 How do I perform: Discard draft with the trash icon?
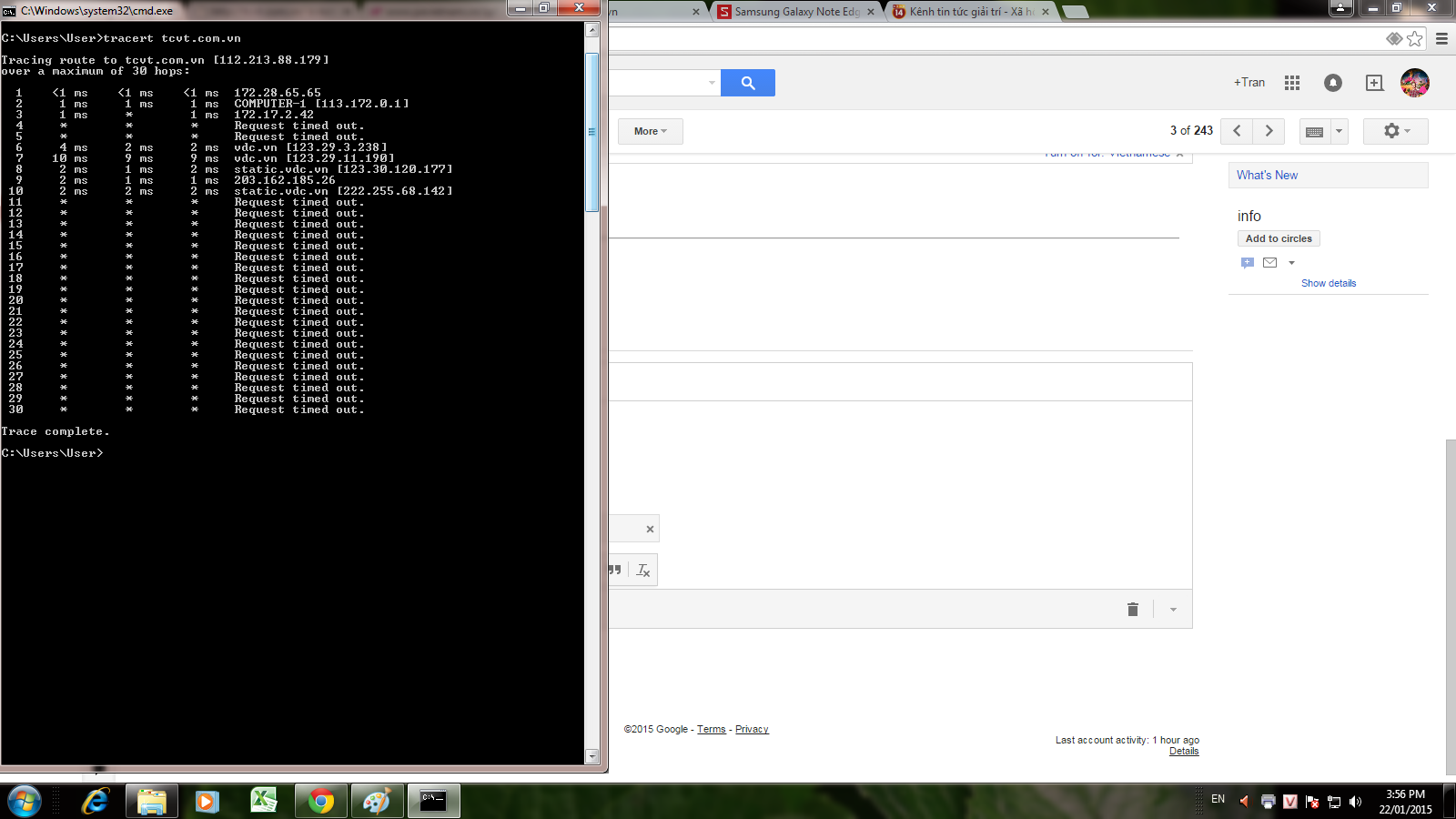1133,609
